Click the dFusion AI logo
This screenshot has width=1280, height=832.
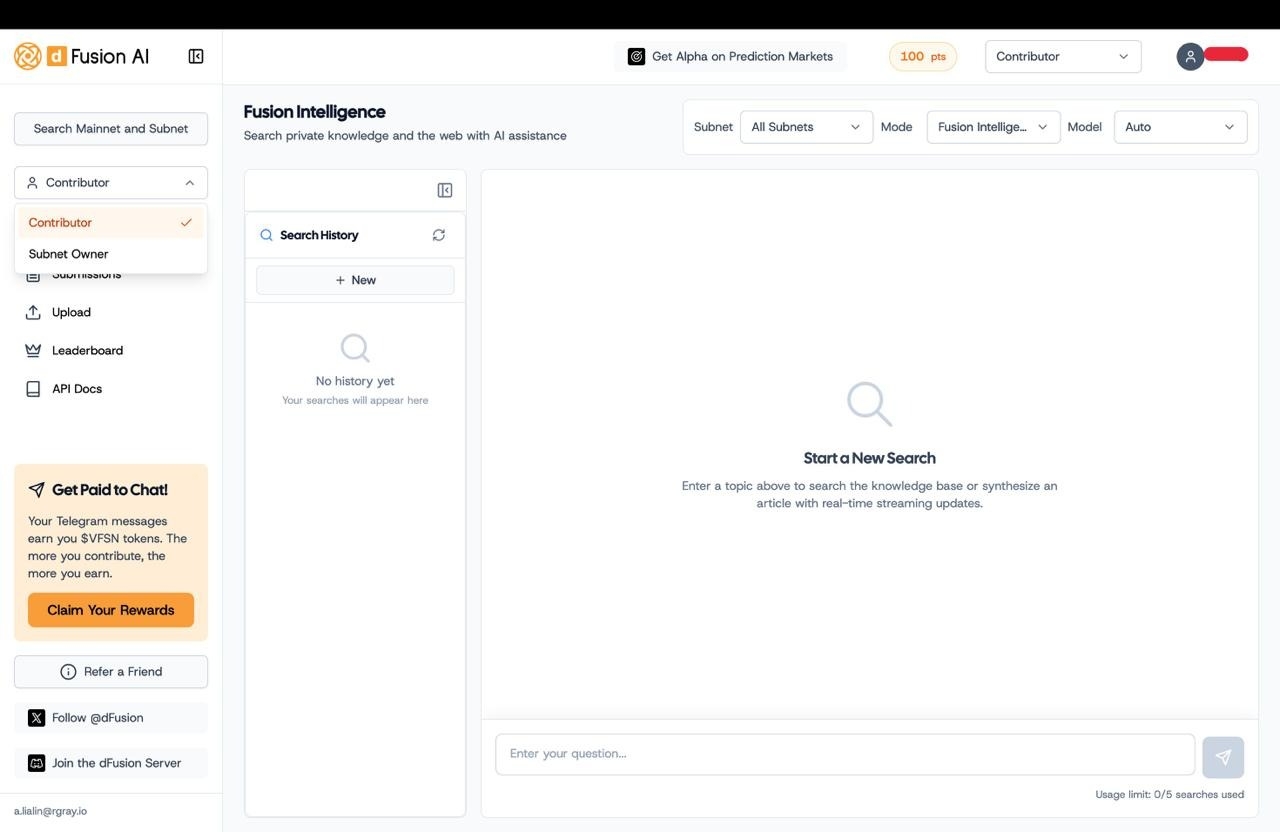[81, 56]
